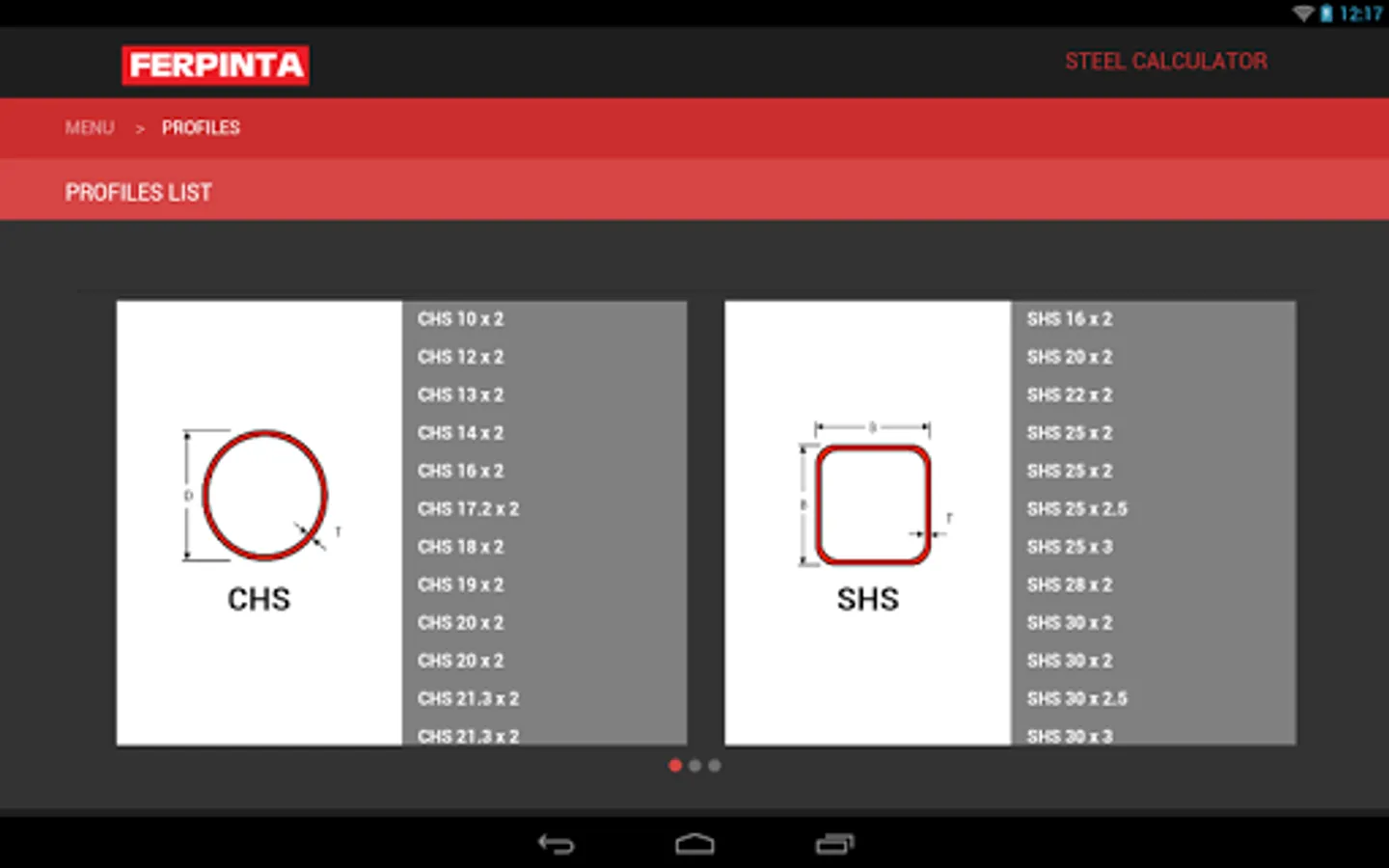Tap the battery status icon

coord(1326,14)
